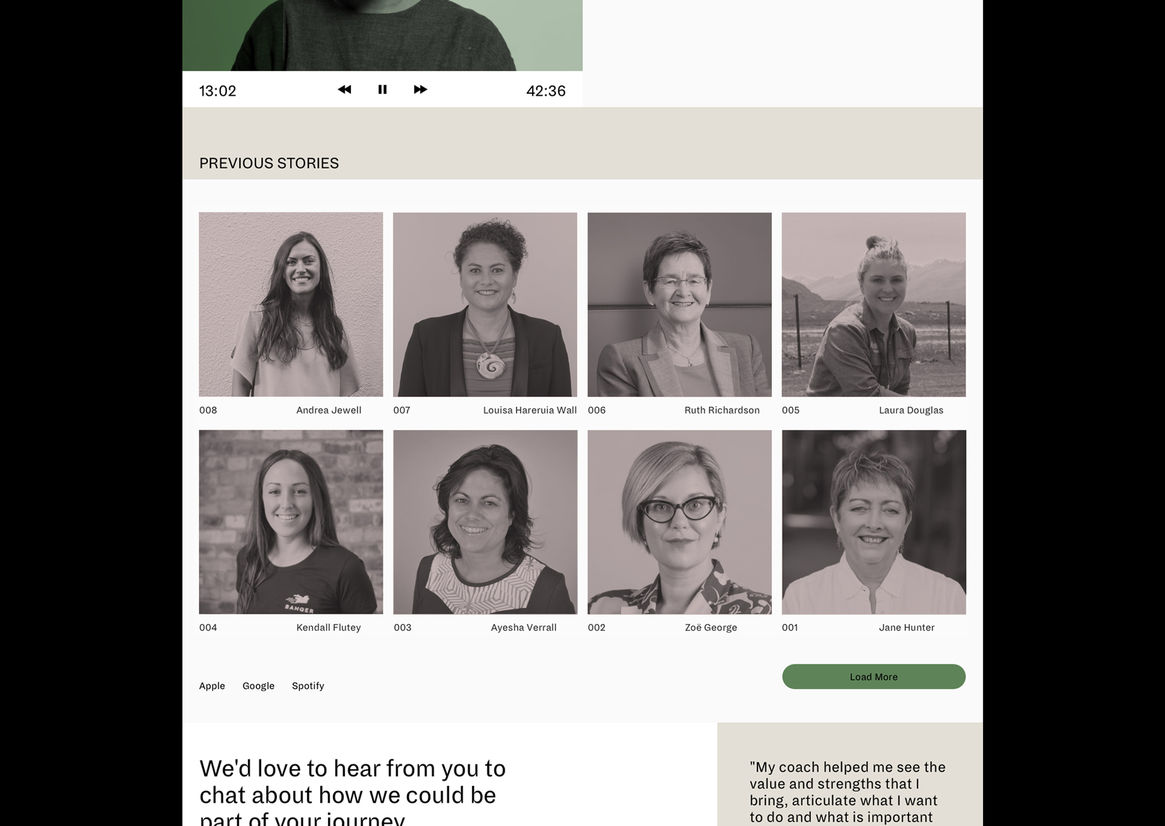Click the Load More button
This screenshot has width=1165, height=826.
coord(874,677)
